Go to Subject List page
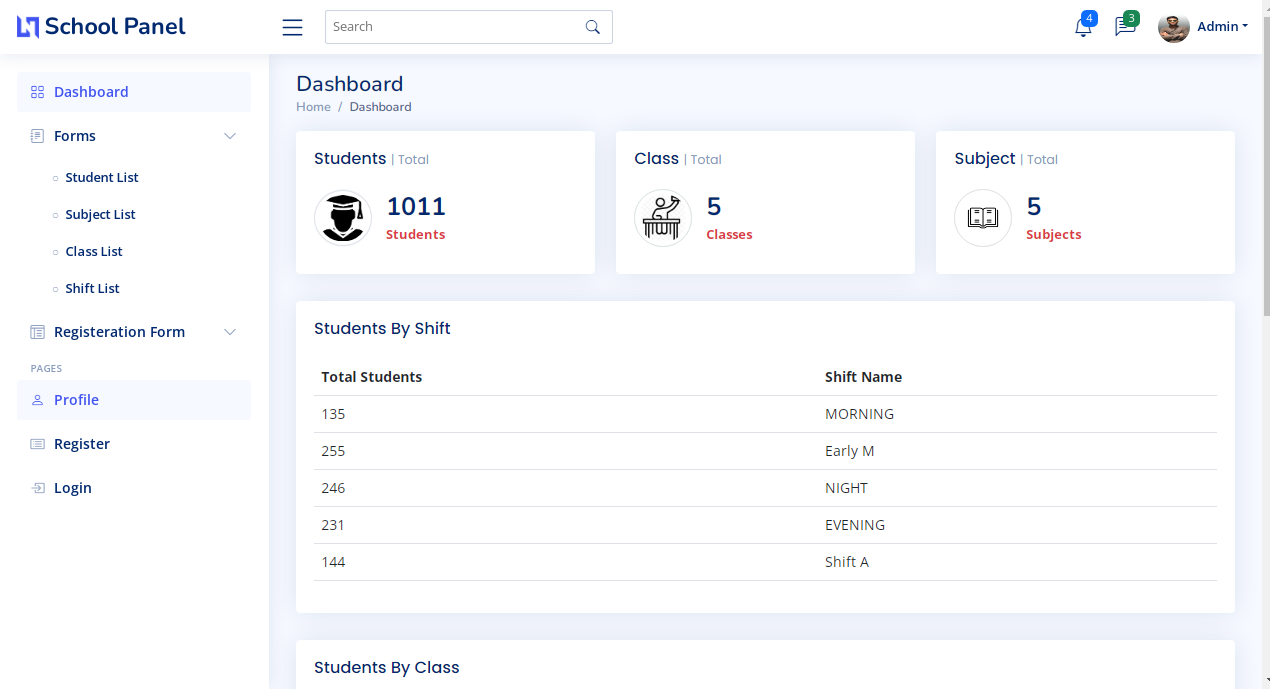Viewport: 1270px width, 689px height. [100, 215]
